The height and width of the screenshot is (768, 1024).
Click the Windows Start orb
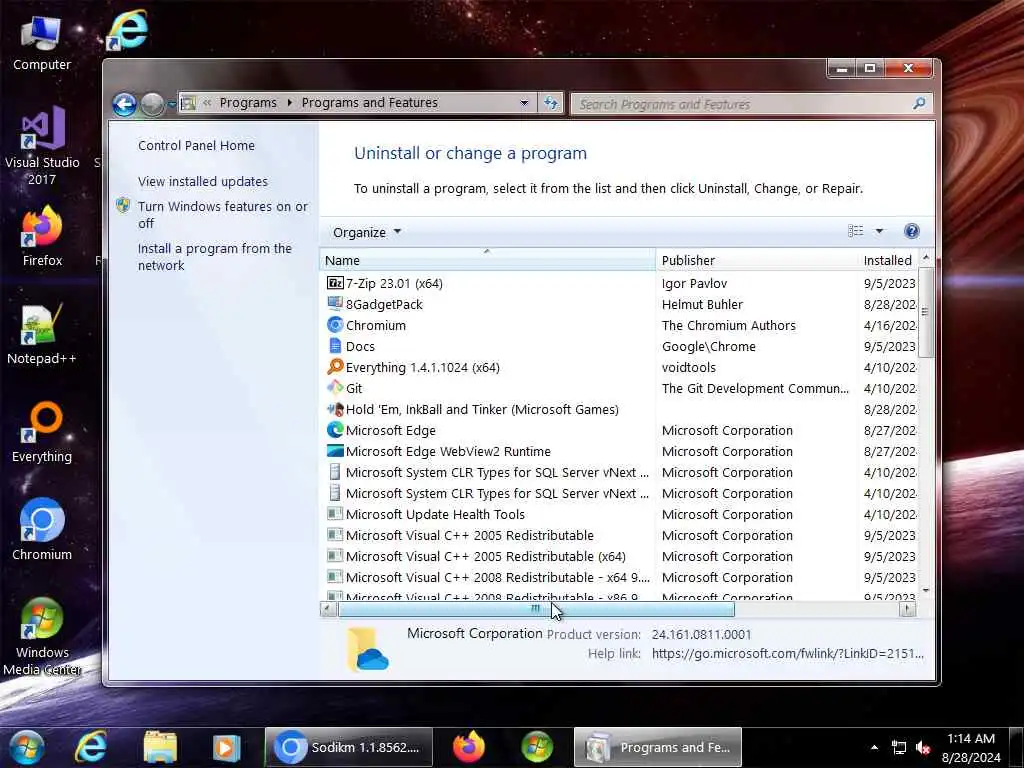point(26,747)
